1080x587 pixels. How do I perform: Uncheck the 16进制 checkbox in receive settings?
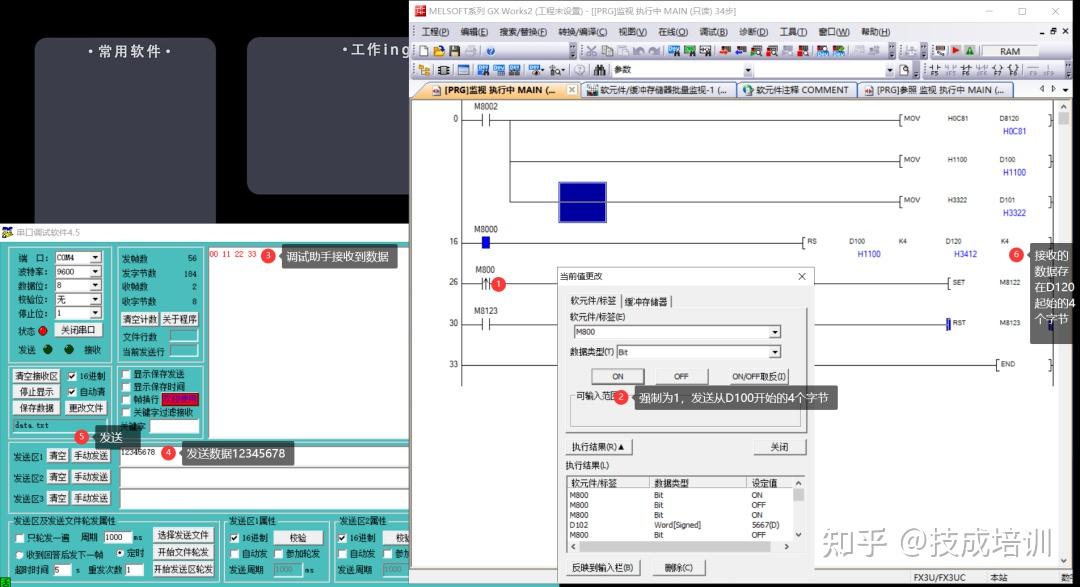(73, 377)
